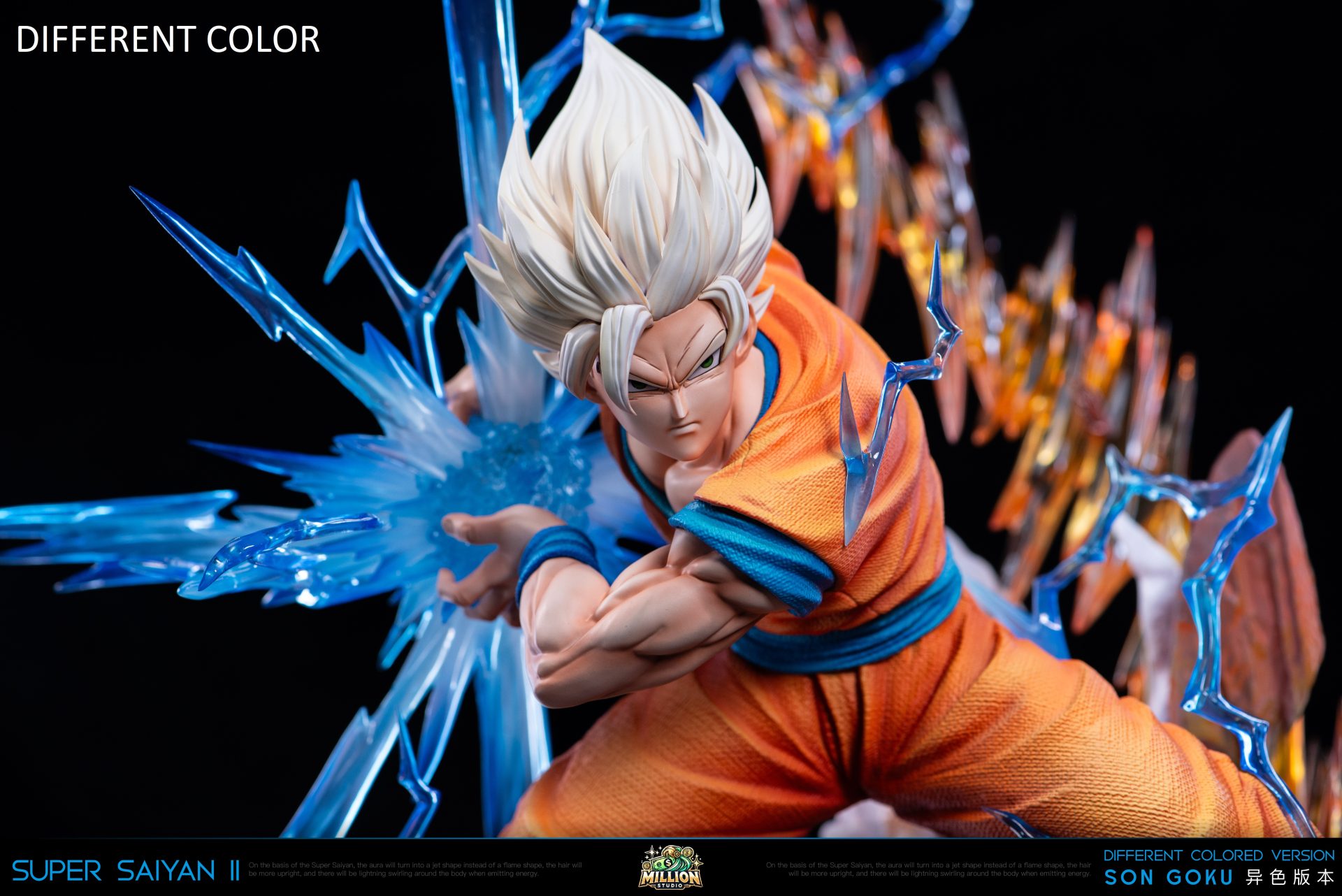
Task: Click the Million Studio logo
Action: point(671,867)
